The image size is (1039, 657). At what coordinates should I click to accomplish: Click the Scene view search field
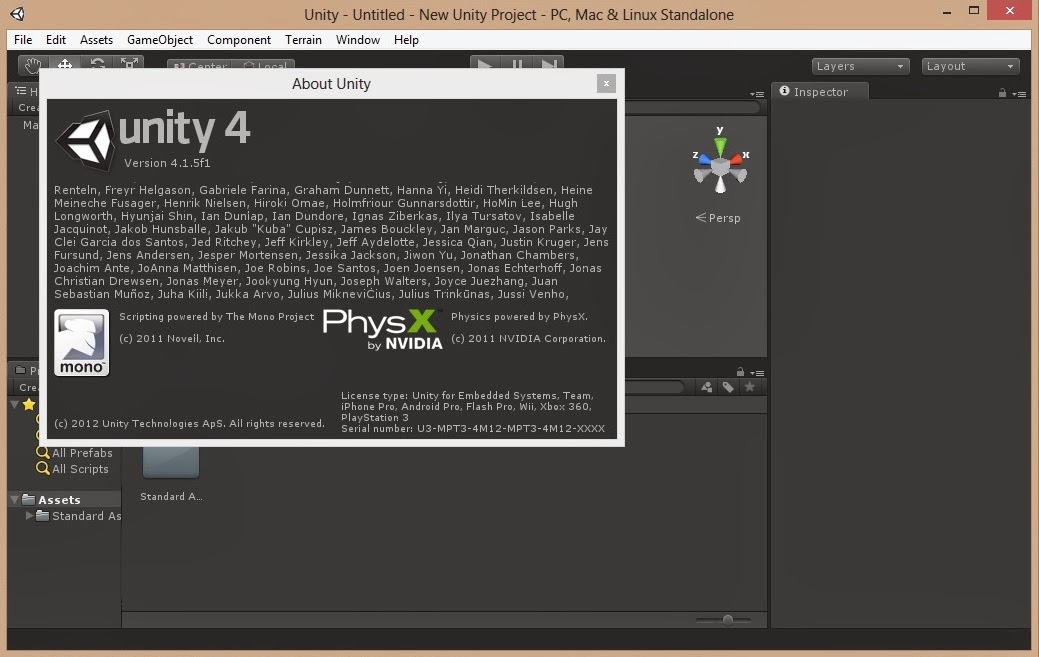point(692,107)
